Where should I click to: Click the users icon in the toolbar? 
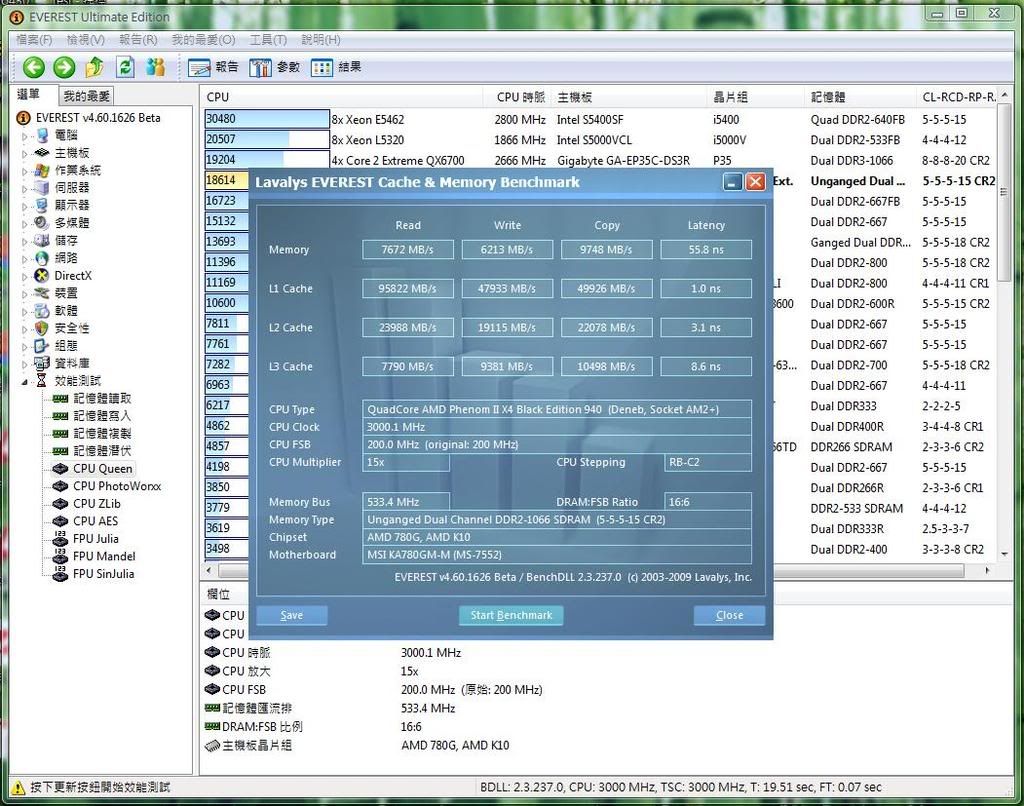pos(155,67)
